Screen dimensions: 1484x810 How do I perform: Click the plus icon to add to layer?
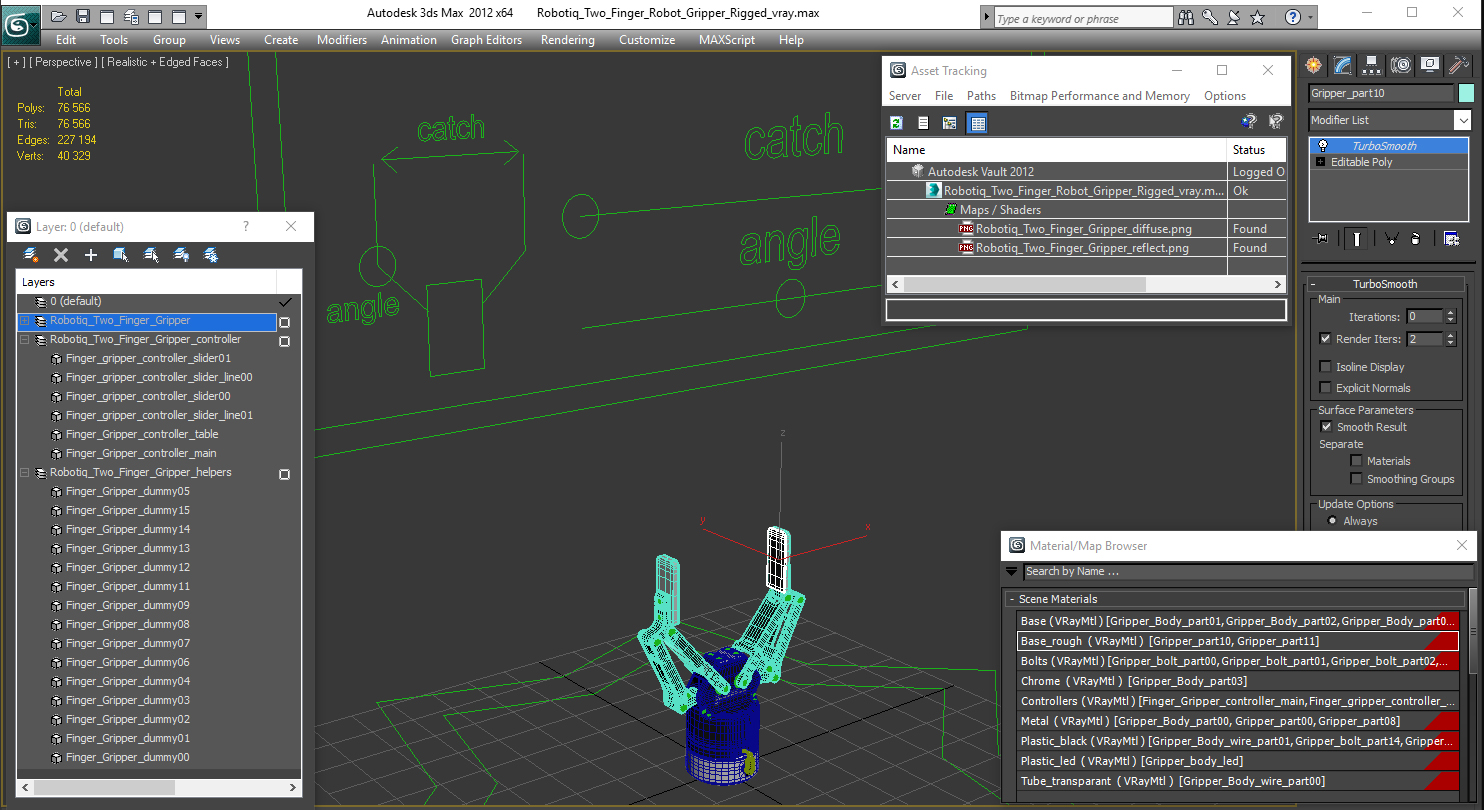[x=90, y=255]
